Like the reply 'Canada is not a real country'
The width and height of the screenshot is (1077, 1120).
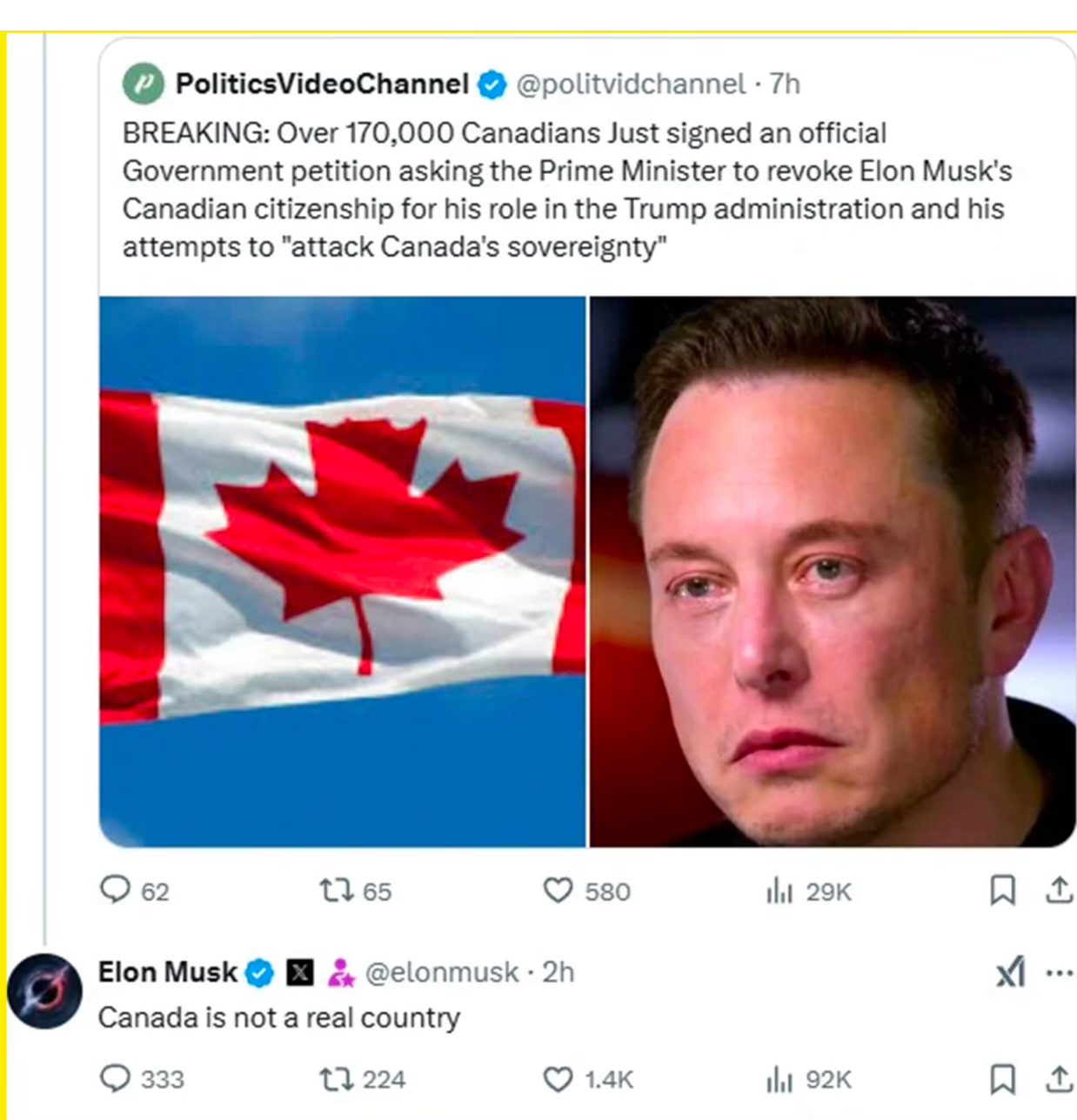pos(558,1079)
